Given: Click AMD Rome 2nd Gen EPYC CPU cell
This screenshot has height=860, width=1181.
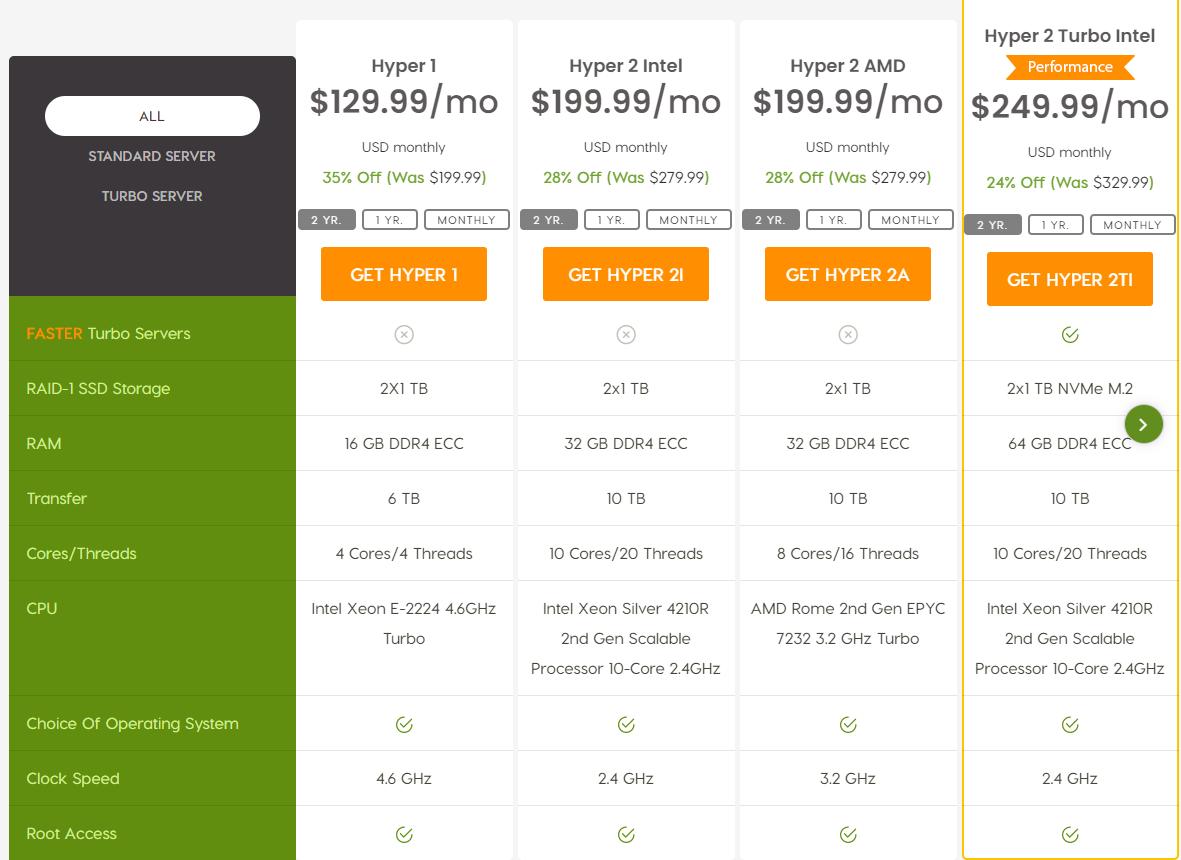Looking at the screenshot, I should pos(848,624).
